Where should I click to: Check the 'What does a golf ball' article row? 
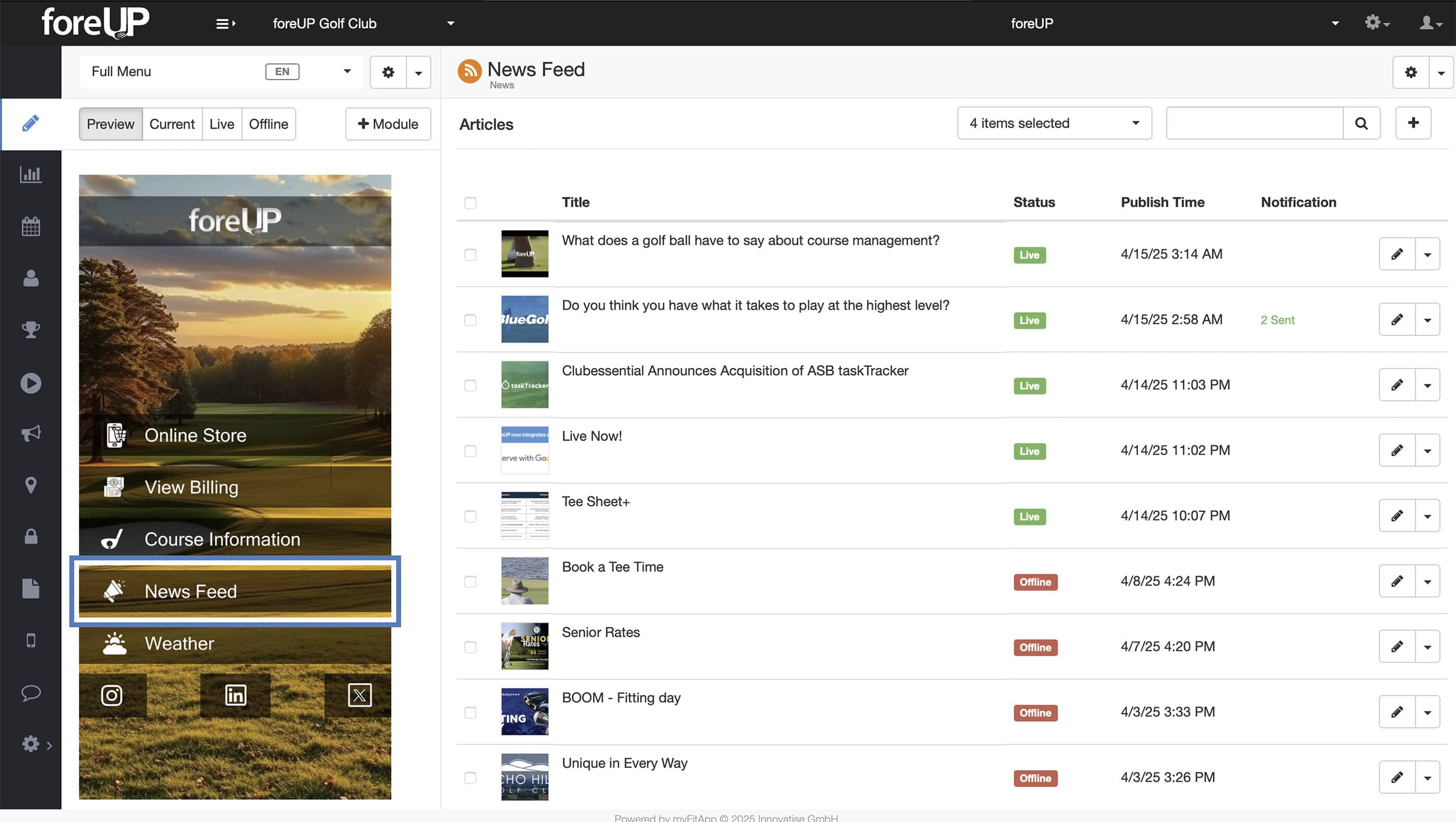[470, 255]
